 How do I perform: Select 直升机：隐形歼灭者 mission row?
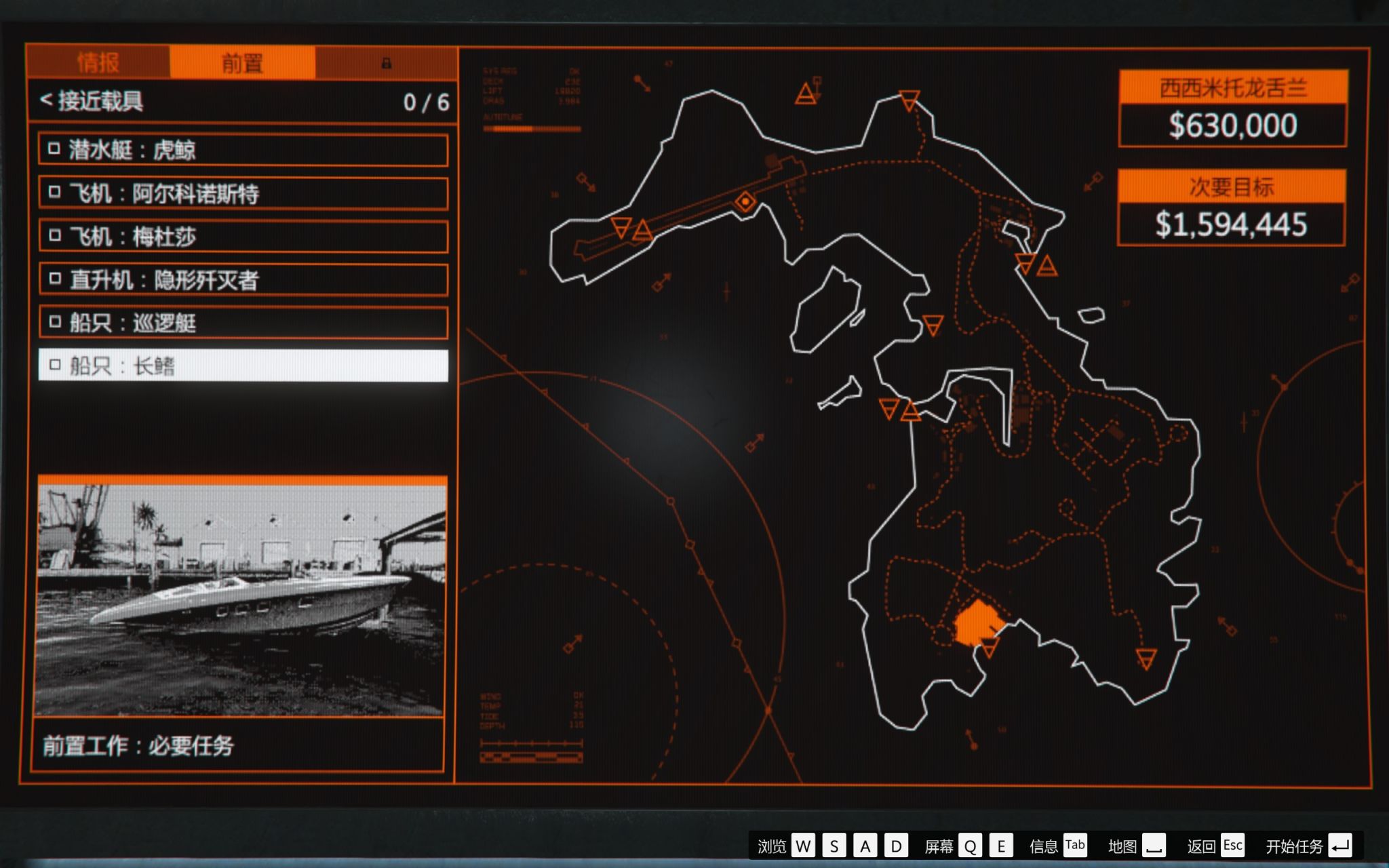coord(243,279)
